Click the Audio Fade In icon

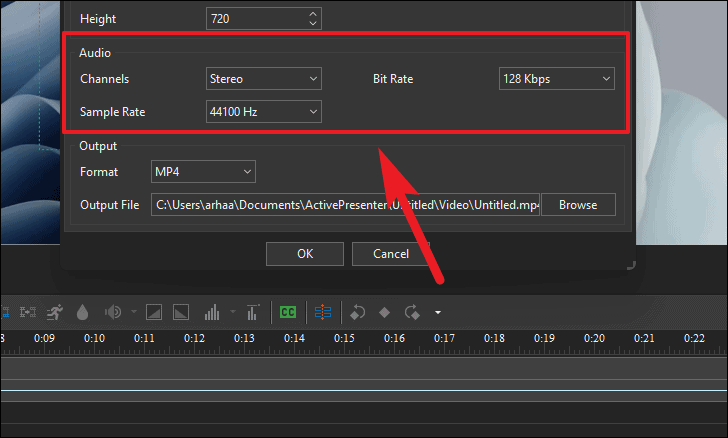tap(154, 312)
